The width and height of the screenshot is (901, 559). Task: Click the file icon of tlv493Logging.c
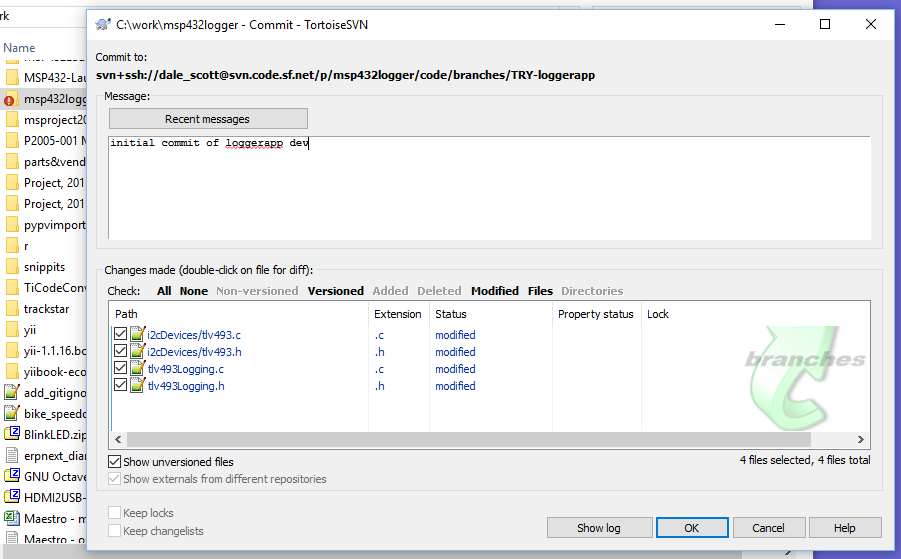(x=137, y=368)
